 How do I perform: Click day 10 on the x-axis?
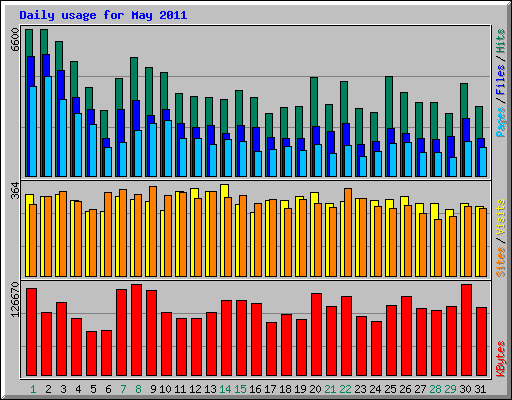point(166,389)
